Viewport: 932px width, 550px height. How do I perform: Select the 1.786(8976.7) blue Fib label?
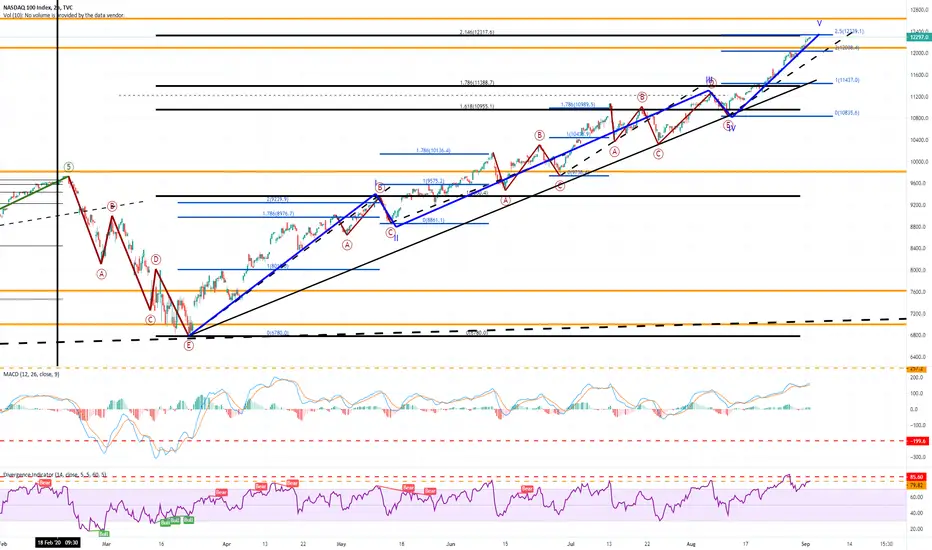pyautogui.click(x=278, y=213)
